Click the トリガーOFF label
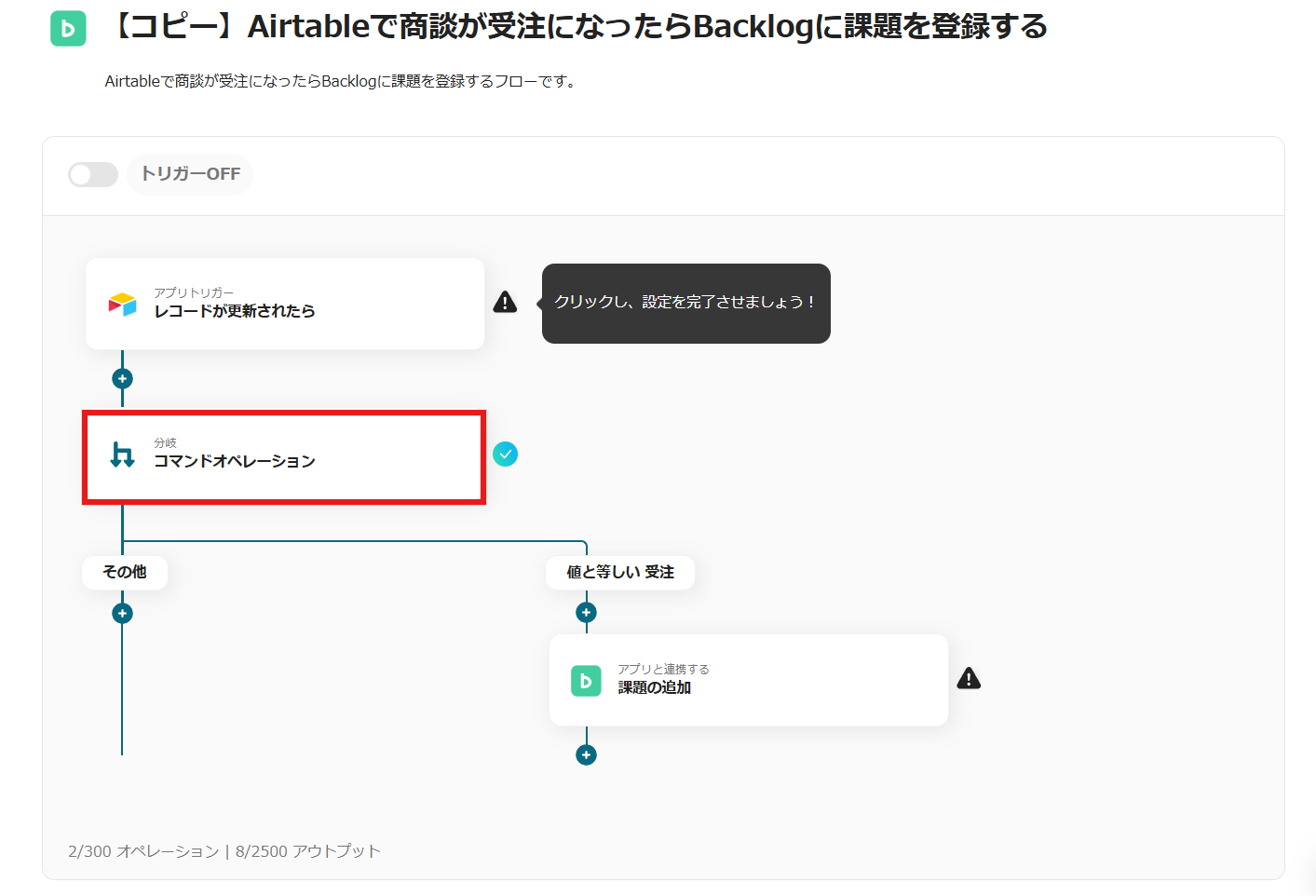 click(x=191, y=174)
